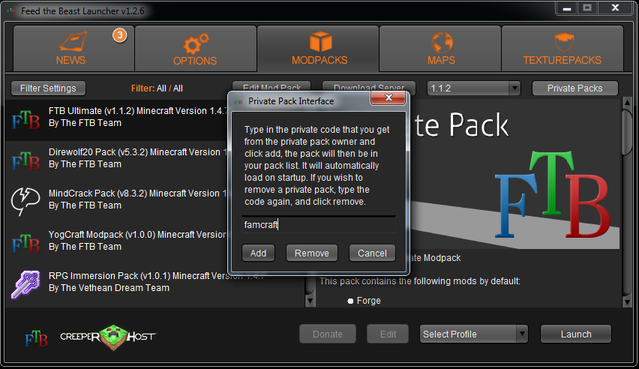Click the news notification badge showing 3

(x=120, y=35)
